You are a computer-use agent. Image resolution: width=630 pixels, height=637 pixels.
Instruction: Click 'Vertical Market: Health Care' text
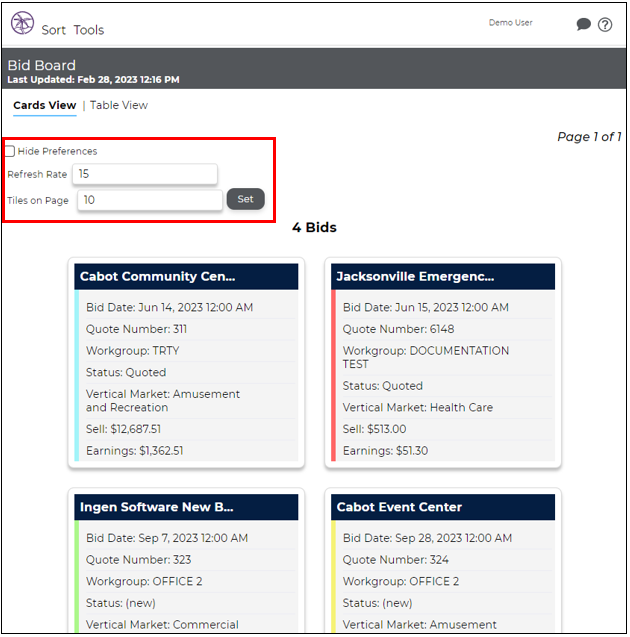[x=418, y=407]
